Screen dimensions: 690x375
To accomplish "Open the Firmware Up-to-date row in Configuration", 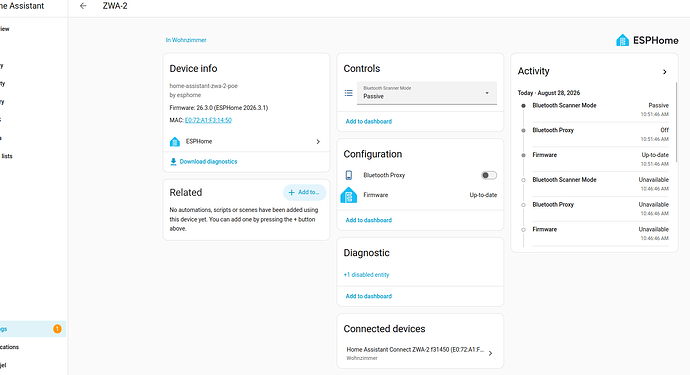I will [420, 195].
